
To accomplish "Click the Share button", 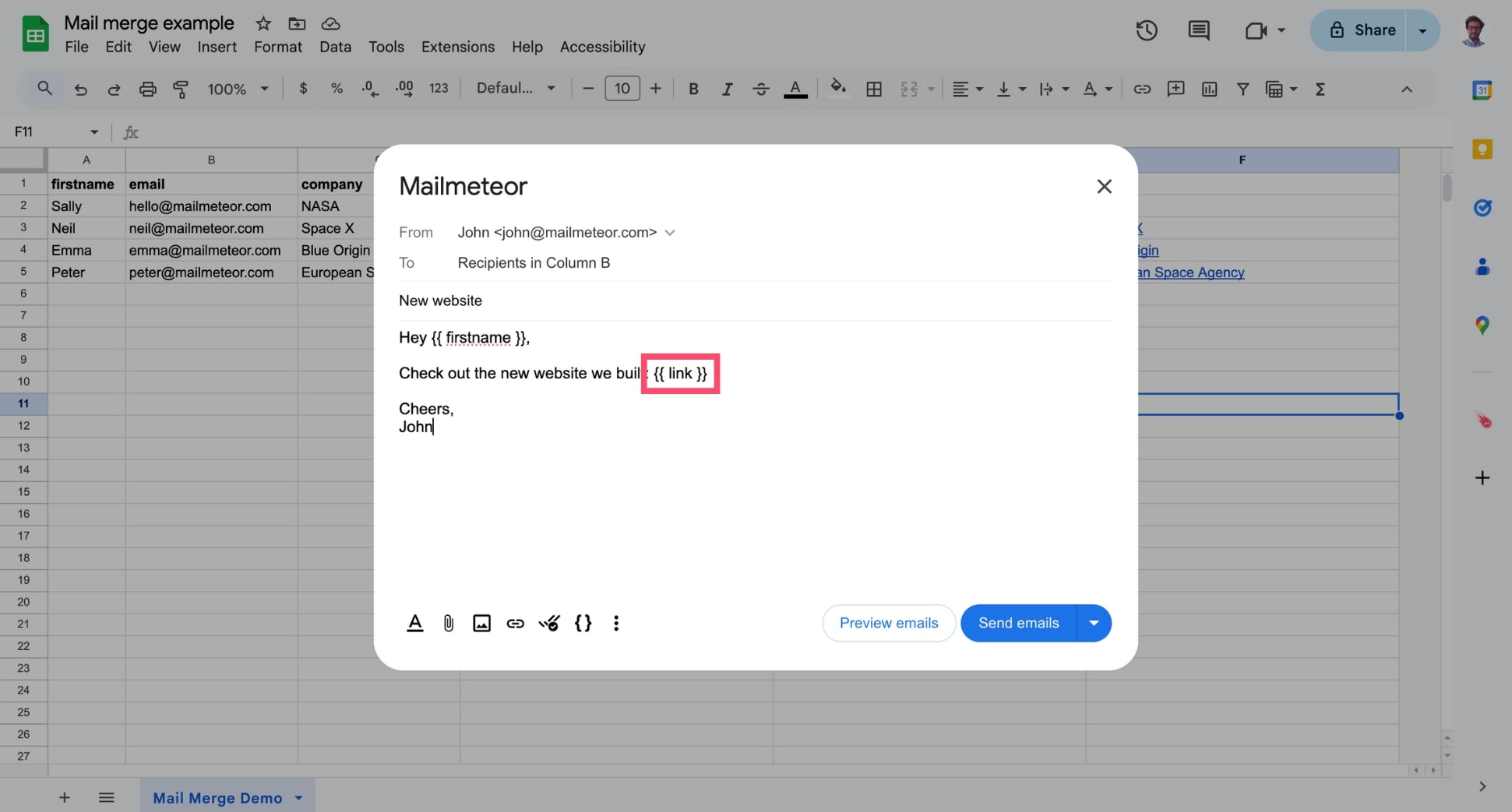I will [1360, 30].
